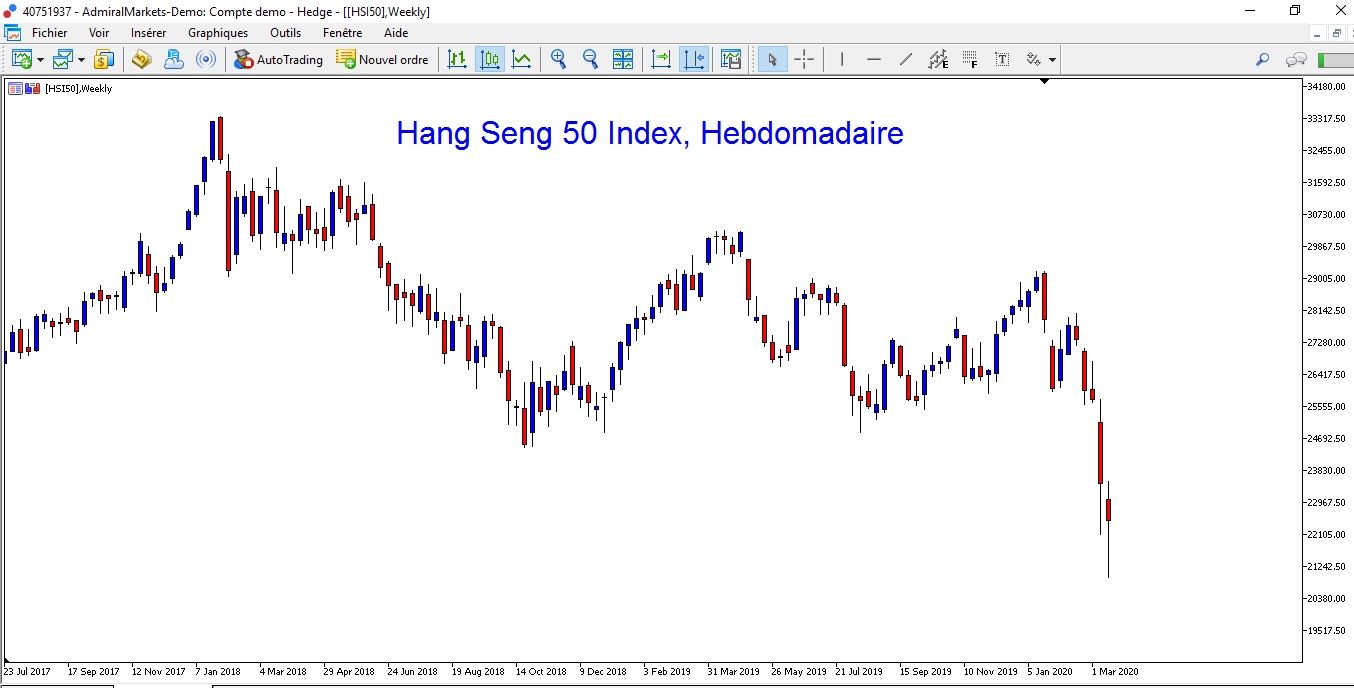
Task: Open the New Chart tool
Action: pos(22,59)
